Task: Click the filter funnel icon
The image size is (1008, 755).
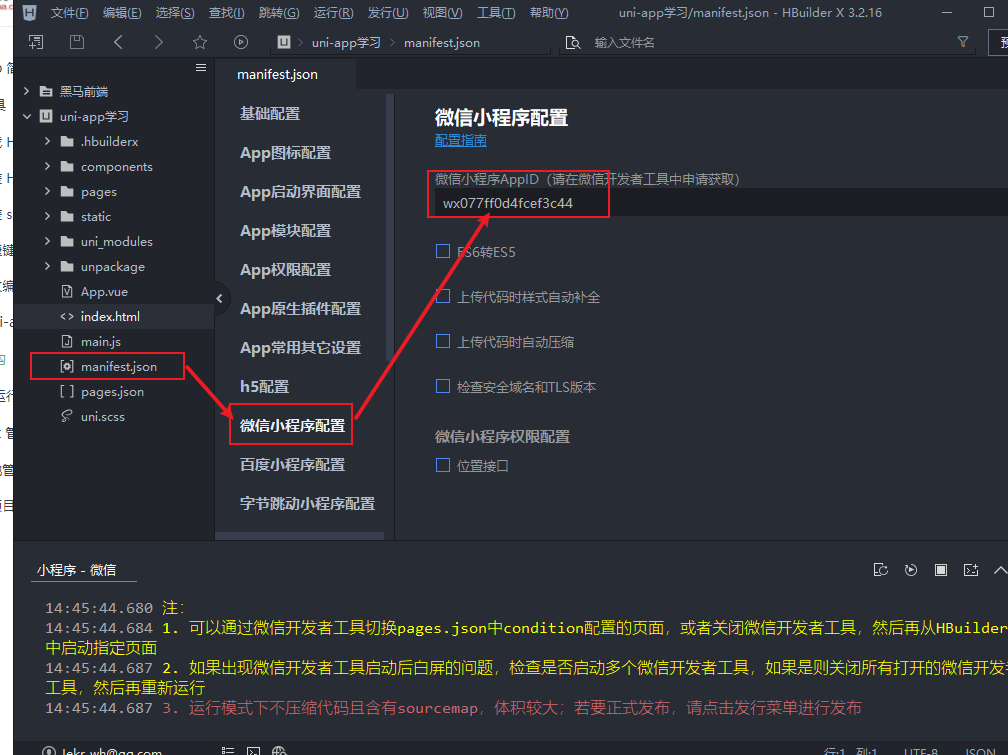Action: (963, 42)
